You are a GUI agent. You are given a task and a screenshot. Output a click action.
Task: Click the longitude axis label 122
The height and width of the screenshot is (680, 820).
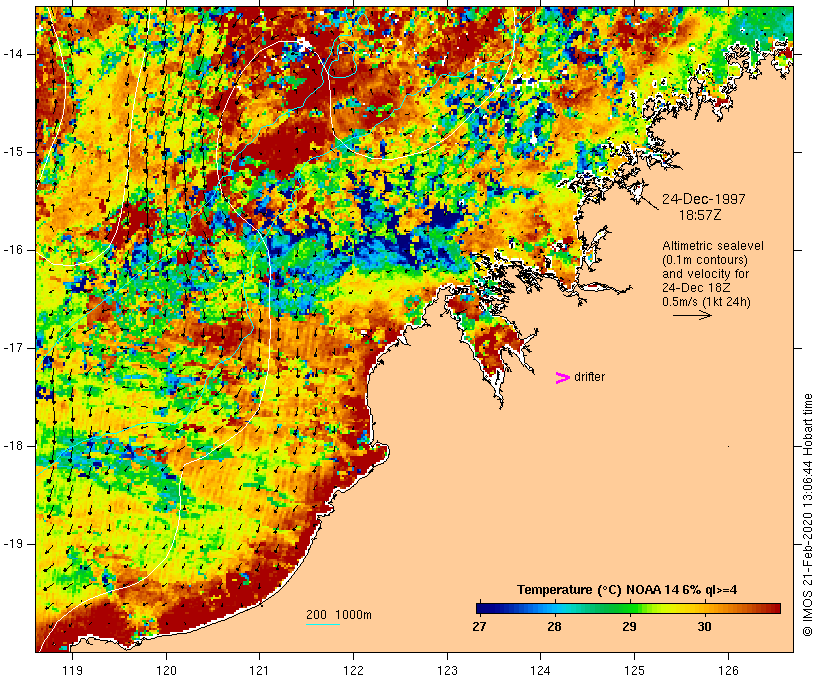coord(354,670)
